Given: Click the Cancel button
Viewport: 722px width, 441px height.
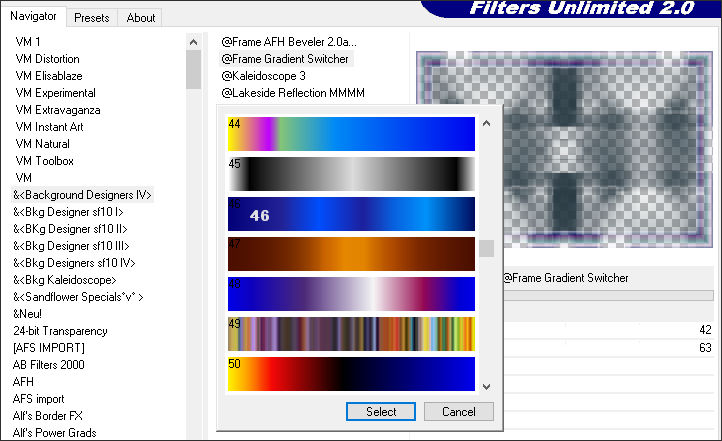Looking at the screenshot, I should click(459, 412).
